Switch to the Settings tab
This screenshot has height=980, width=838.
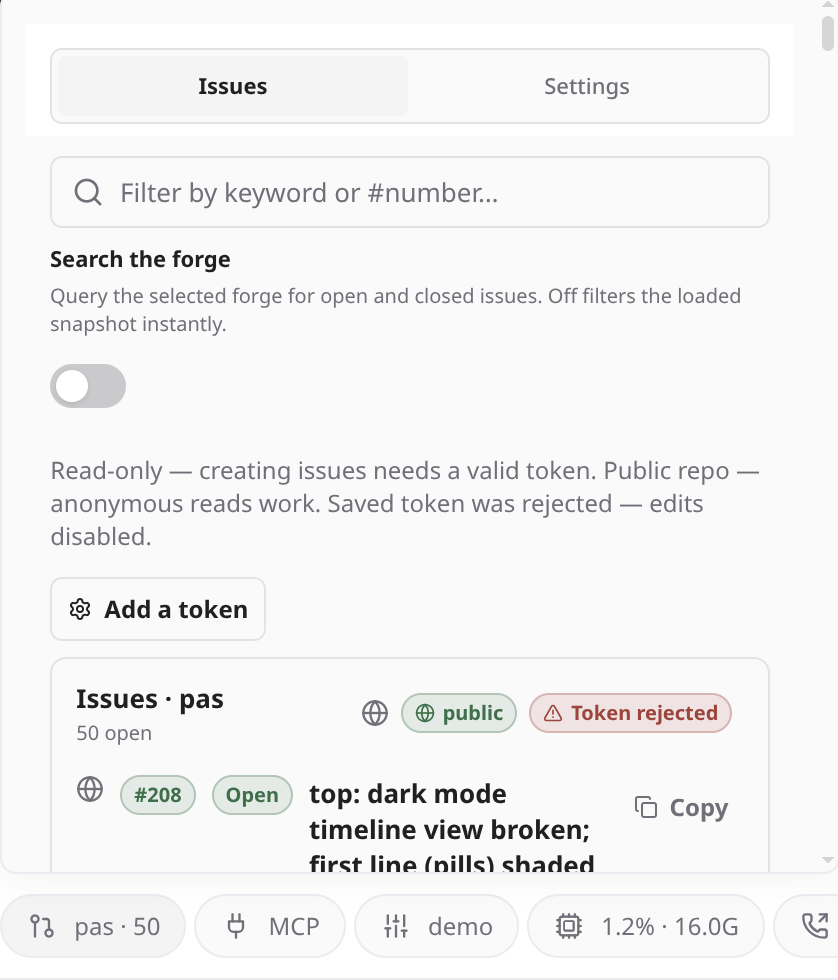pyautogui.click(x=586, y=86)
